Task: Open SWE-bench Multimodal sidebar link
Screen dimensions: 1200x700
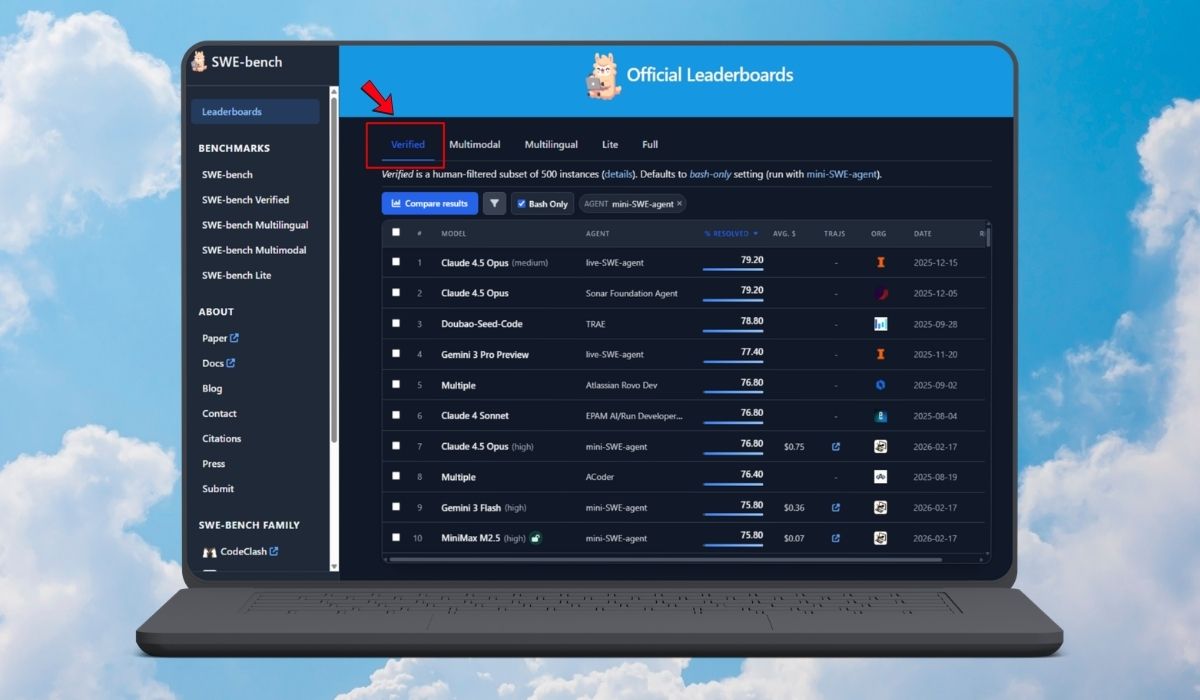Action: (x=254, y=250)
